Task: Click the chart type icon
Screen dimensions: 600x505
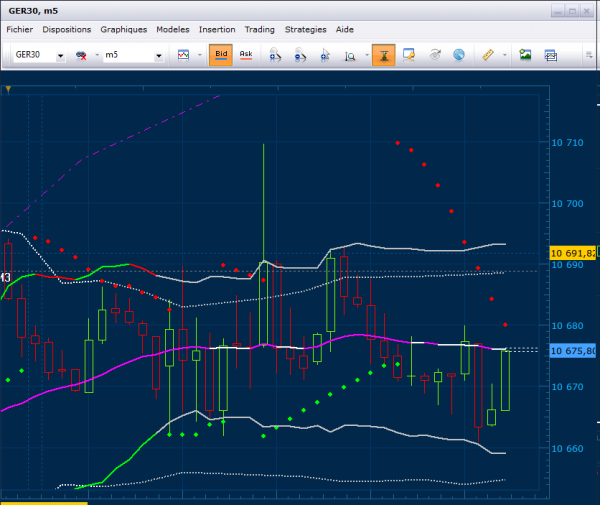Action: 183,55
